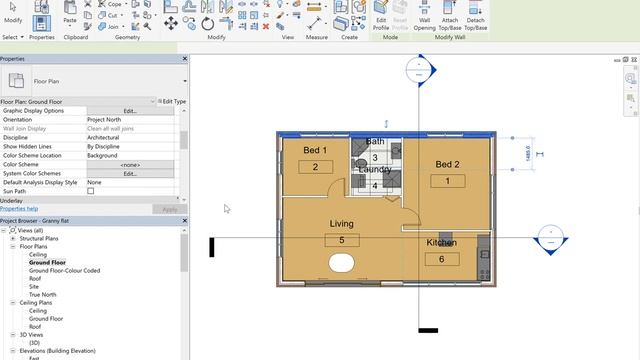This screenshot has width=640, height=360.
Task: Open the Site floor plan view
Action: pyautogui.click(x=34, y=287)
